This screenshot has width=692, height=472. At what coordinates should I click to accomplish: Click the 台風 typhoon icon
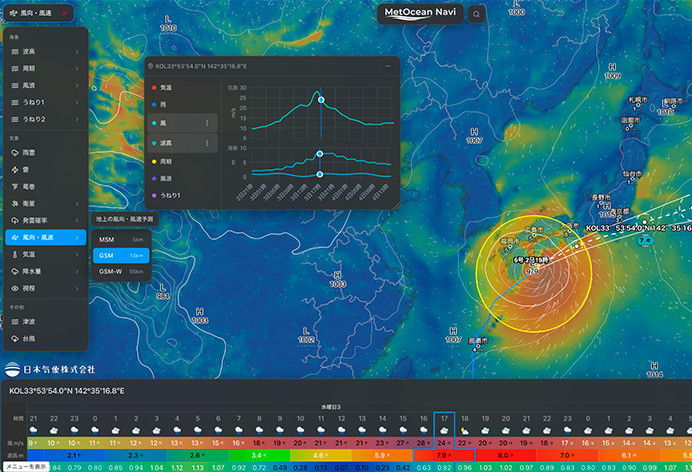[x=15, y=339]
